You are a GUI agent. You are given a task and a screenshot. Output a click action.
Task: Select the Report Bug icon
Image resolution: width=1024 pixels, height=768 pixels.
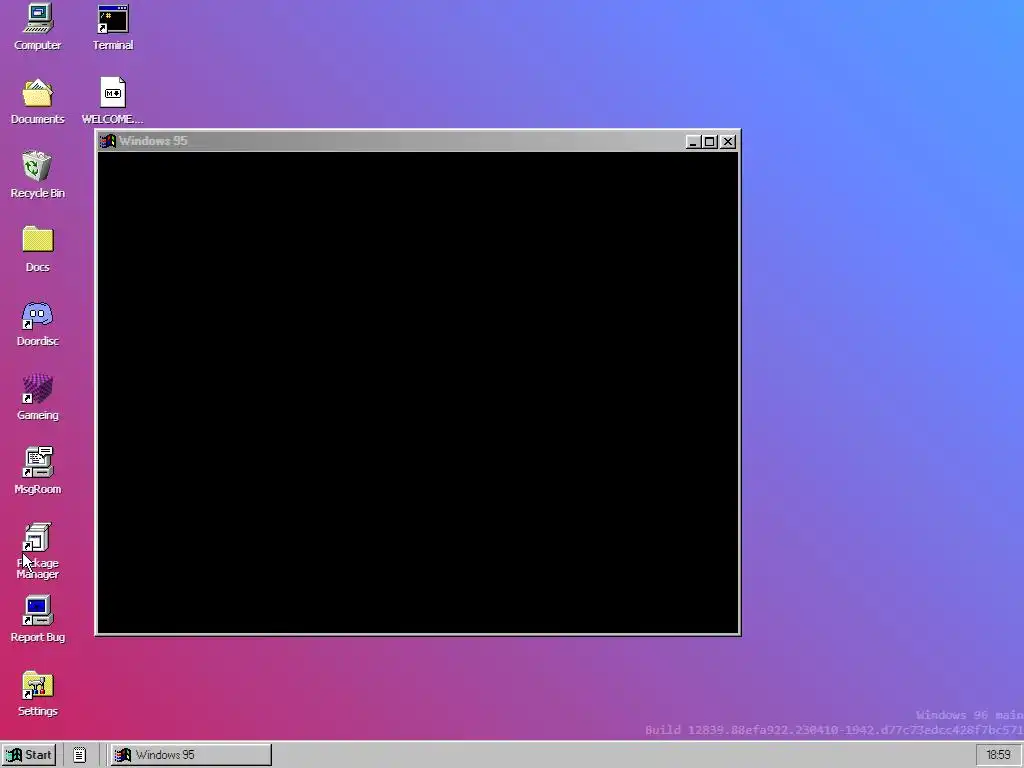37,619
